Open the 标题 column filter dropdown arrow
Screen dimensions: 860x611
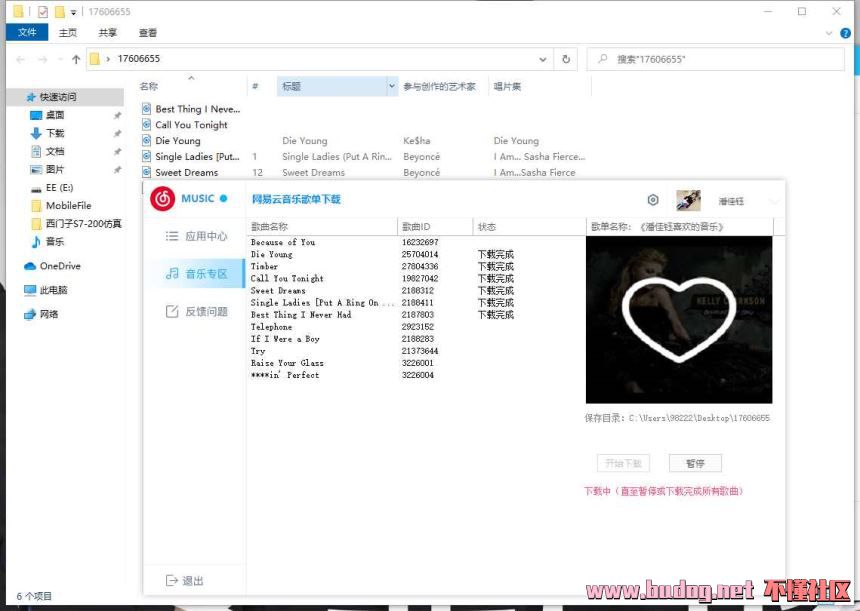click(x=392, y=86)
